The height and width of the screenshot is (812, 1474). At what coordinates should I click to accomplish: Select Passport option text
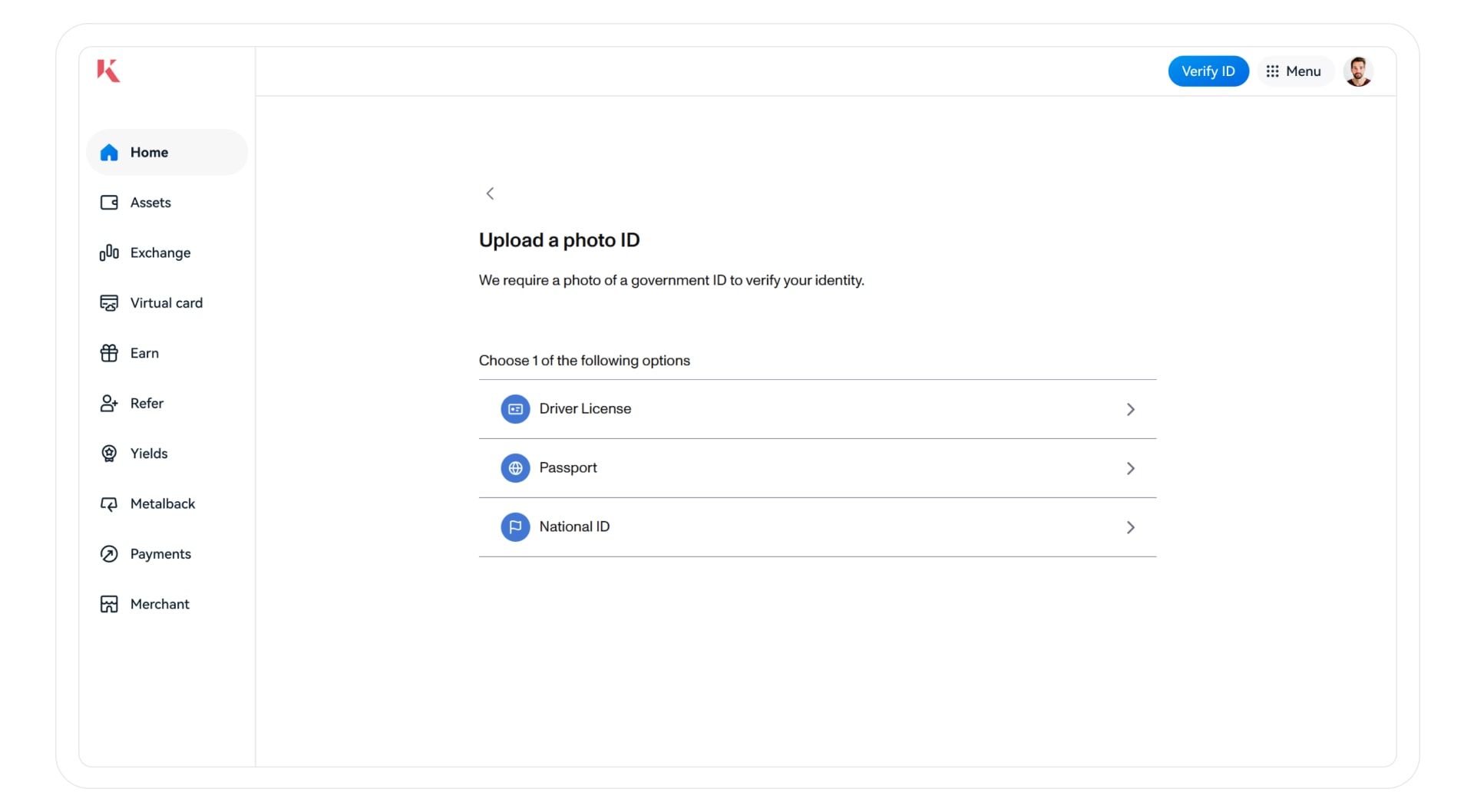click(567, 468)
